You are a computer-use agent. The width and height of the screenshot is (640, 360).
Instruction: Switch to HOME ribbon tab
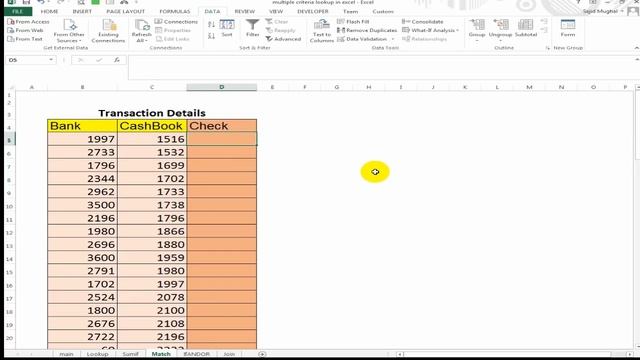(x=49, y=11)
